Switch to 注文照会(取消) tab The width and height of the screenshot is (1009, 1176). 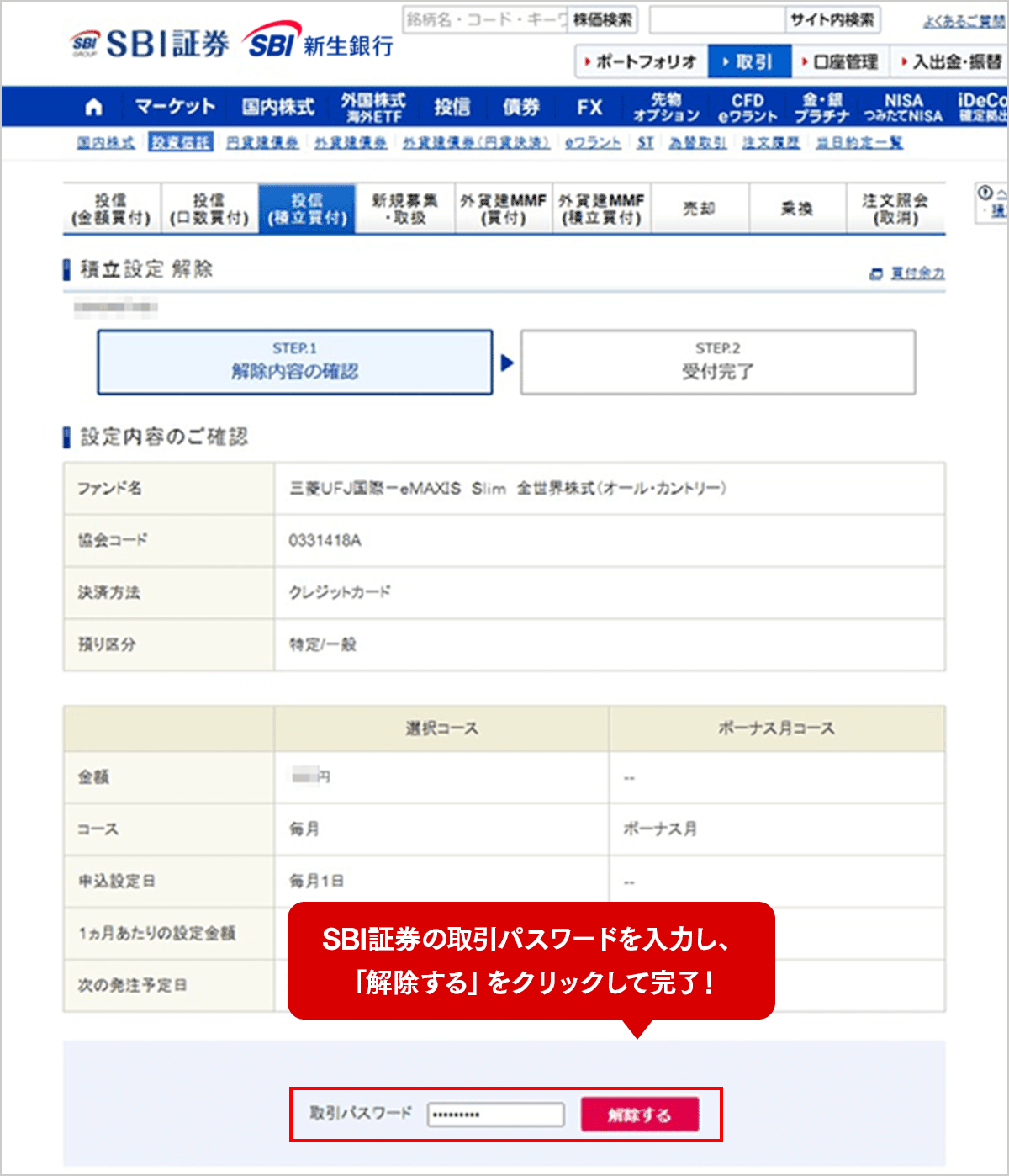[895, 209]
